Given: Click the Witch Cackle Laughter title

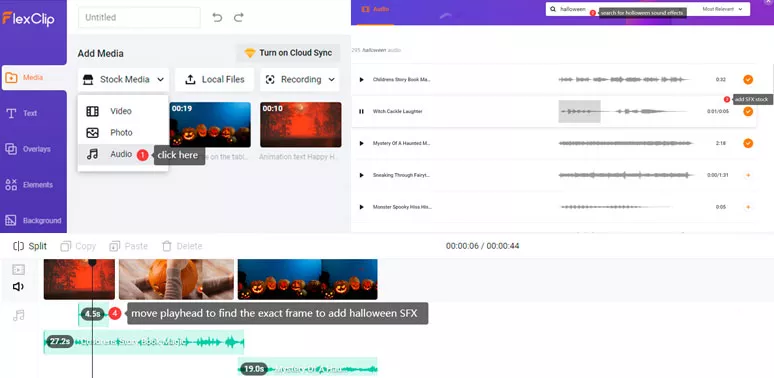Looking at the screenshot, I should 397,112.
